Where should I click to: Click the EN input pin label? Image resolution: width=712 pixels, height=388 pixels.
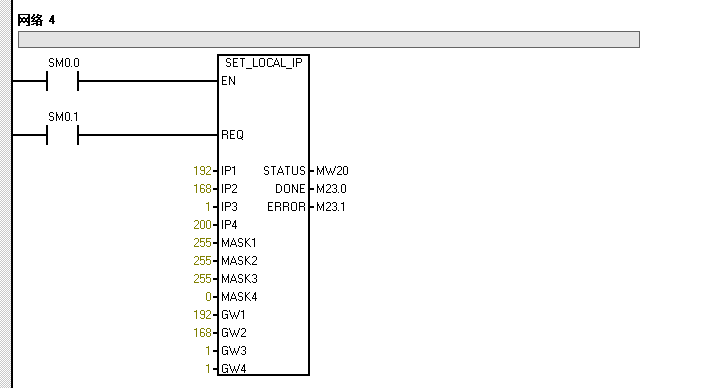tap(228, 81)
